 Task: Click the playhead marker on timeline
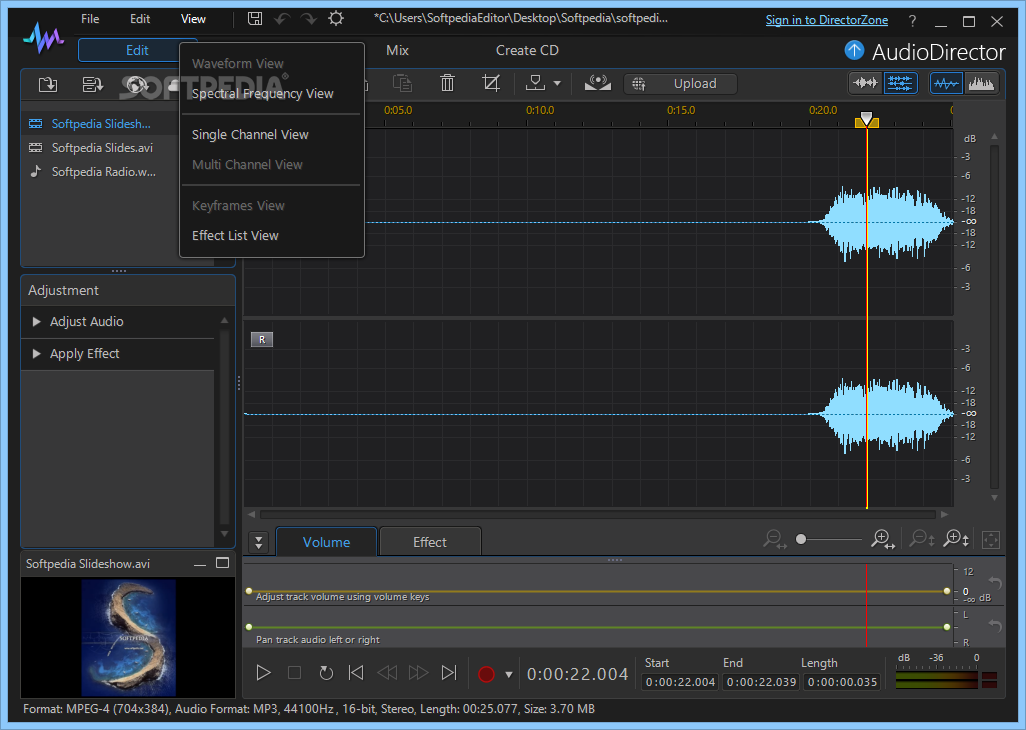coord(866,119)
